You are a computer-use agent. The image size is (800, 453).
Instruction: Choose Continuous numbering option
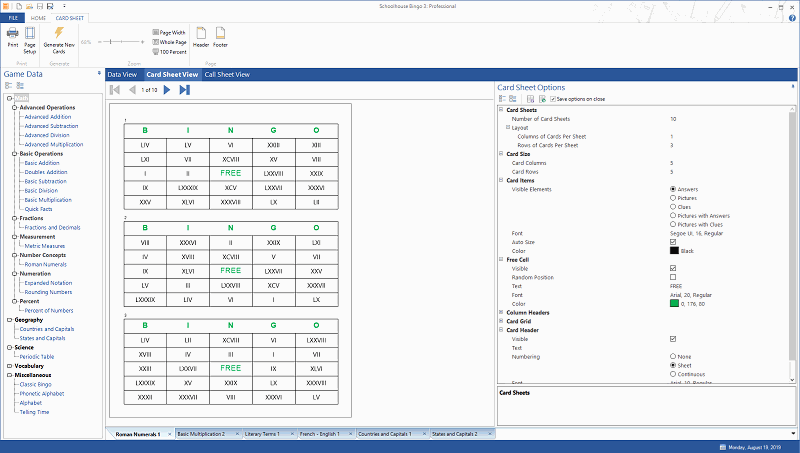click(673, 374)
